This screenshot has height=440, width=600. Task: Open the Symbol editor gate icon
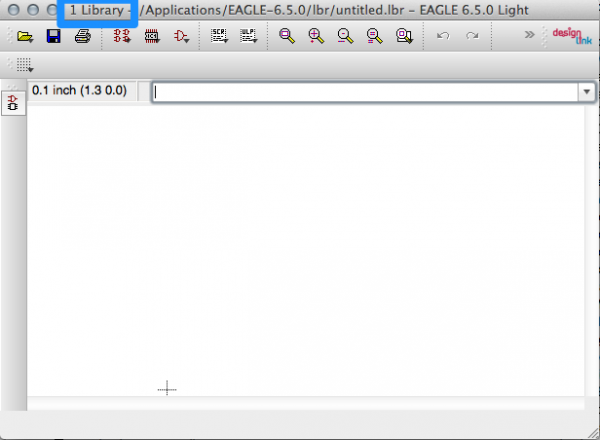tap(181, 36)
